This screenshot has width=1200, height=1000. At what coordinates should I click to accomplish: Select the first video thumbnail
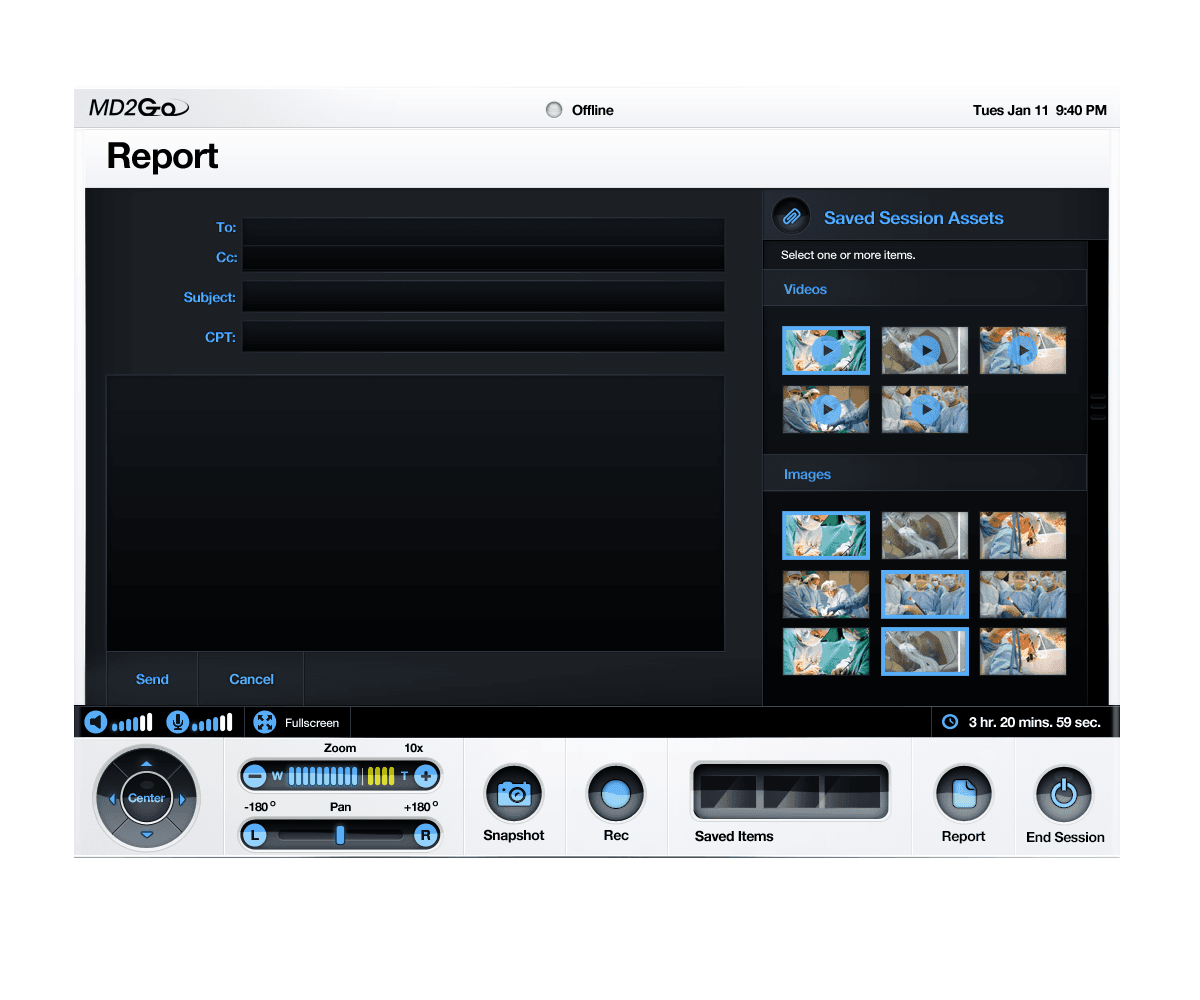pyautogui.click(x=826, y=351)
